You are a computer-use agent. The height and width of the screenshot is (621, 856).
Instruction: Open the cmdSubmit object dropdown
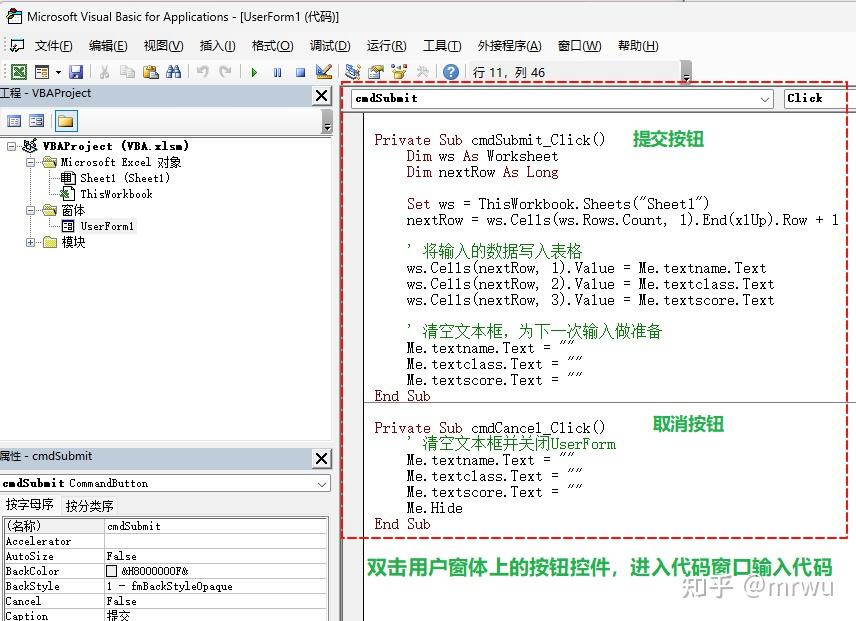pyautogui.click(x=766, y=99)
